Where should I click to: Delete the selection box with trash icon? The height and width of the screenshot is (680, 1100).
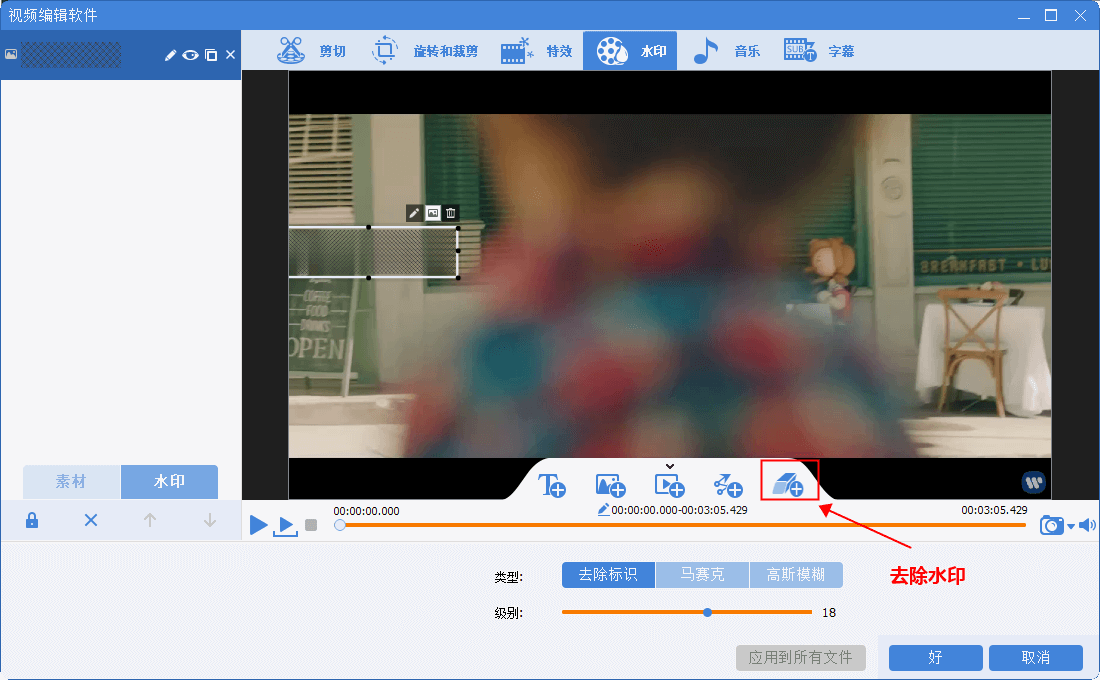(451, 213)
